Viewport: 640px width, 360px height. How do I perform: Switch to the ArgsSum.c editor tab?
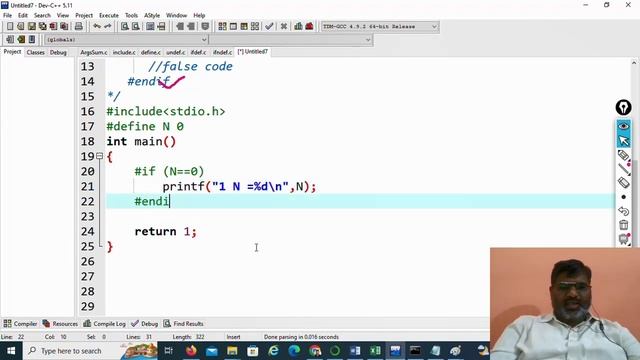[93, 52]
